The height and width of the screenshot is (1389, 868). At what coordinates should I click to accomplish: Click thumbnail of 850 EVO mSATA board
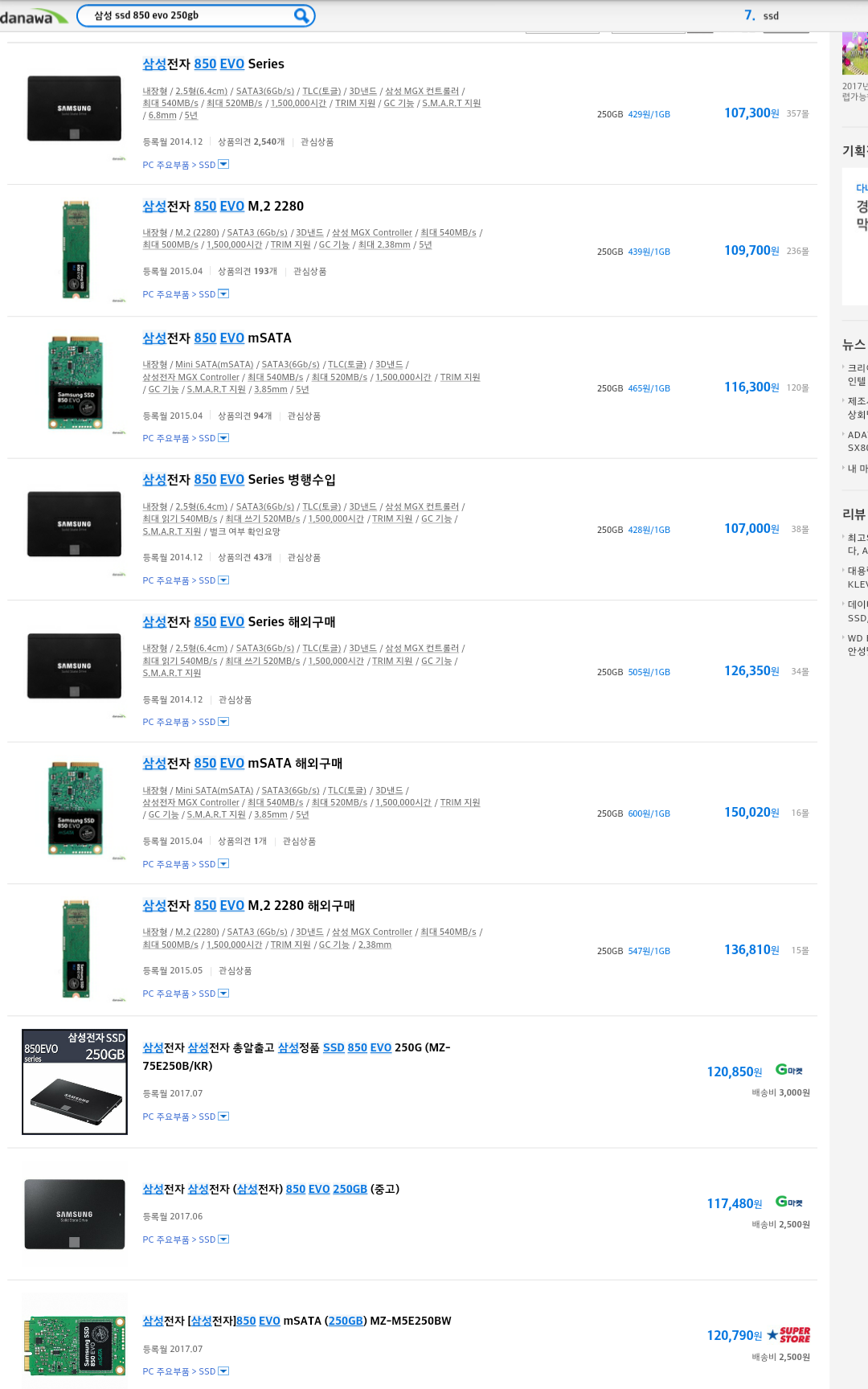click(75, 383)
